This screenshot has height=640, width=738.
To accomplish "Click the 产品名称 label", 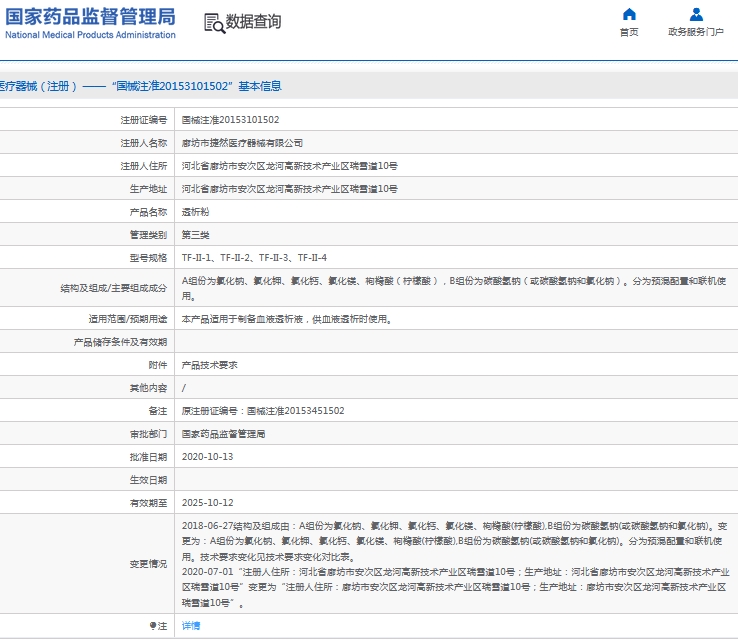I will [148, 212].
